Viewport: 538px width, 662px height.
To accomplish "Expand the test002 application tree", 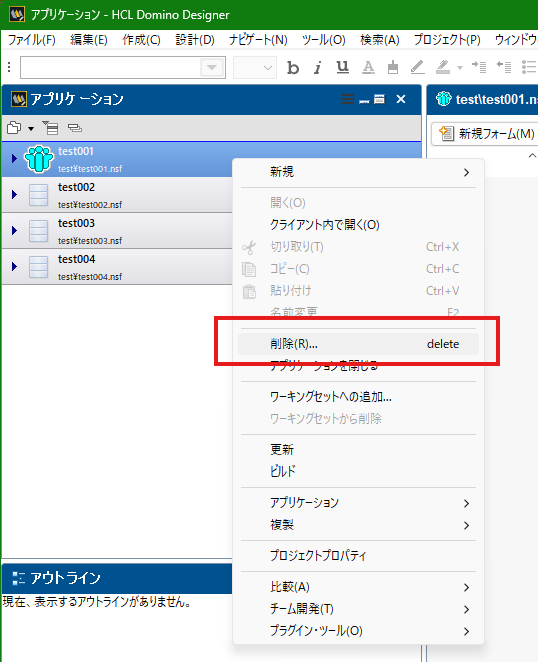I will pos(14,194).
